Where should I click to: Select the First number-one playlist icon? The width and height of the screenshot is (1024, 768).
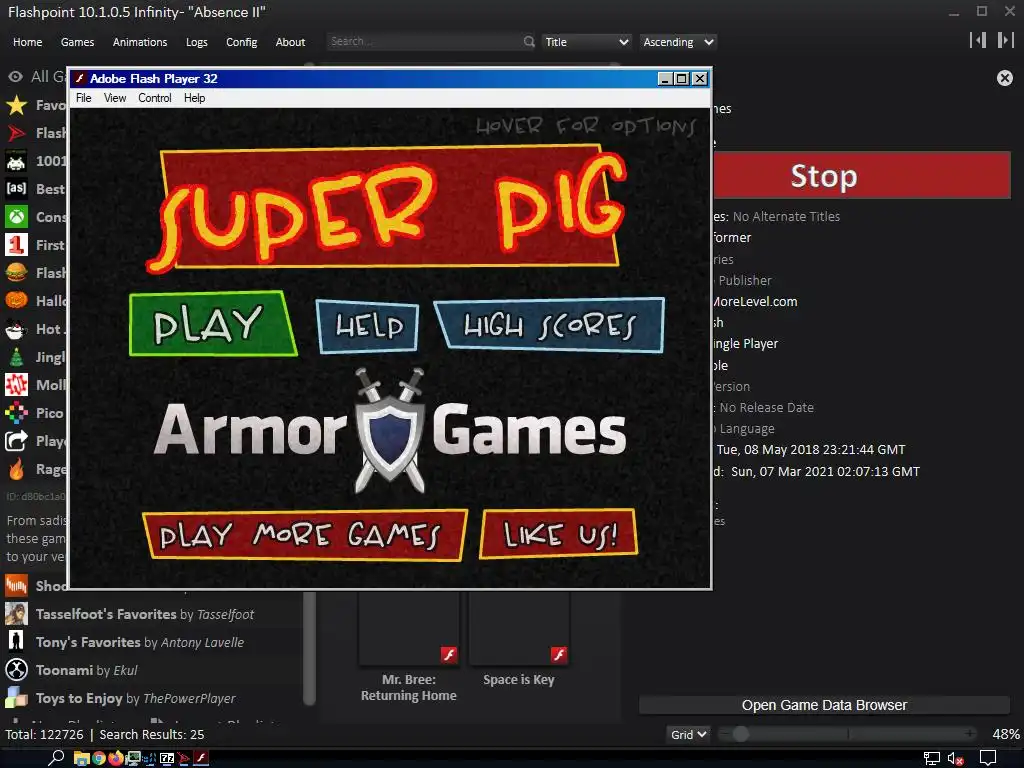(16, 245)
